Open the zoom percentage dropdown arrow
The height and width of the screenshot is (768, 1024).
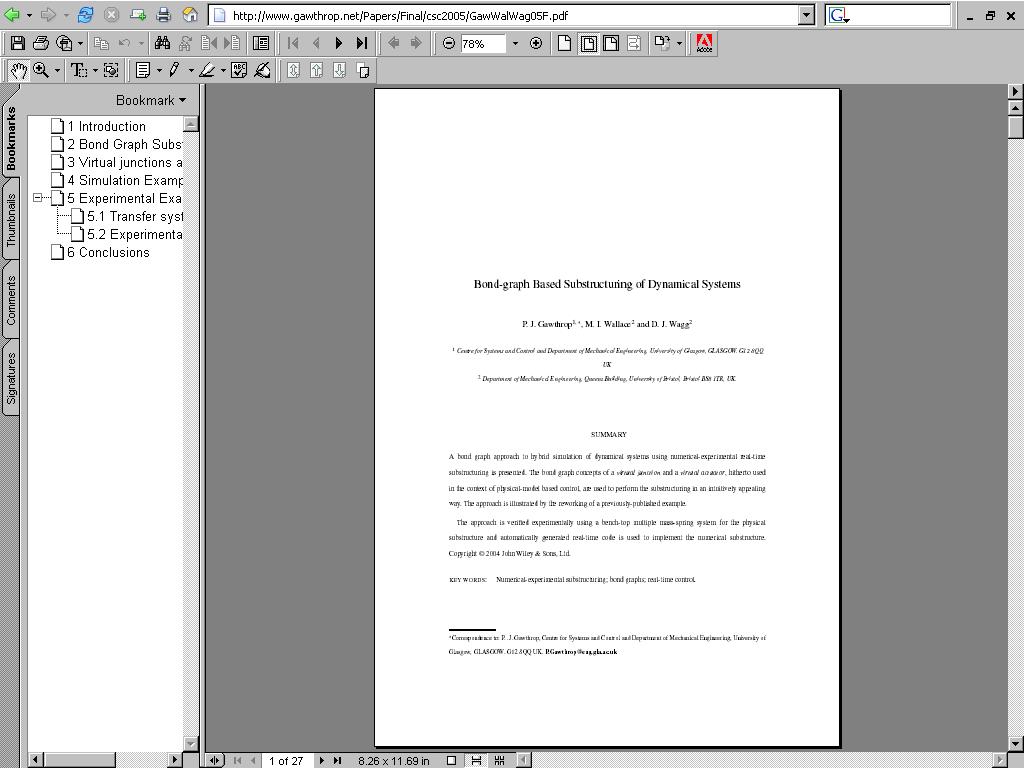(515, 44)
